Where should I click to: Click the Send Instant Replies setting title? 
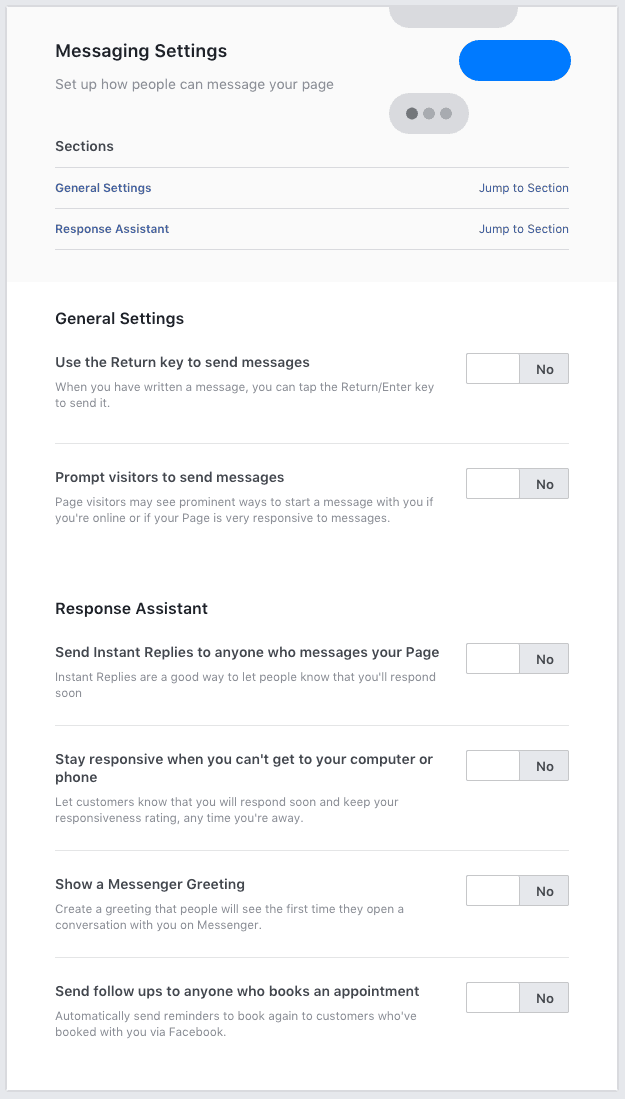click(x=247, y=652)
